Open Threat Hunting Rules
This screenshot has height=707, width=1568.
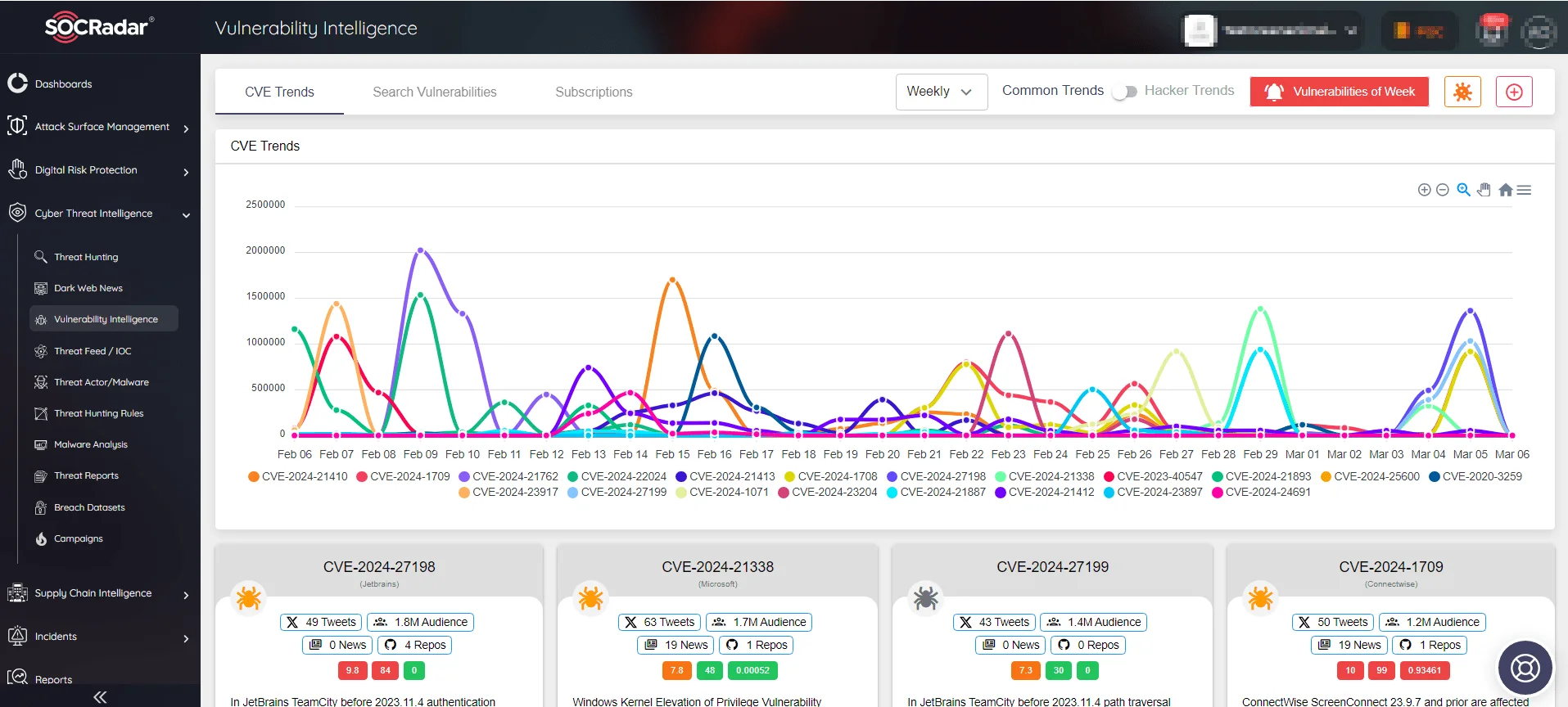(x=98, y=413)
